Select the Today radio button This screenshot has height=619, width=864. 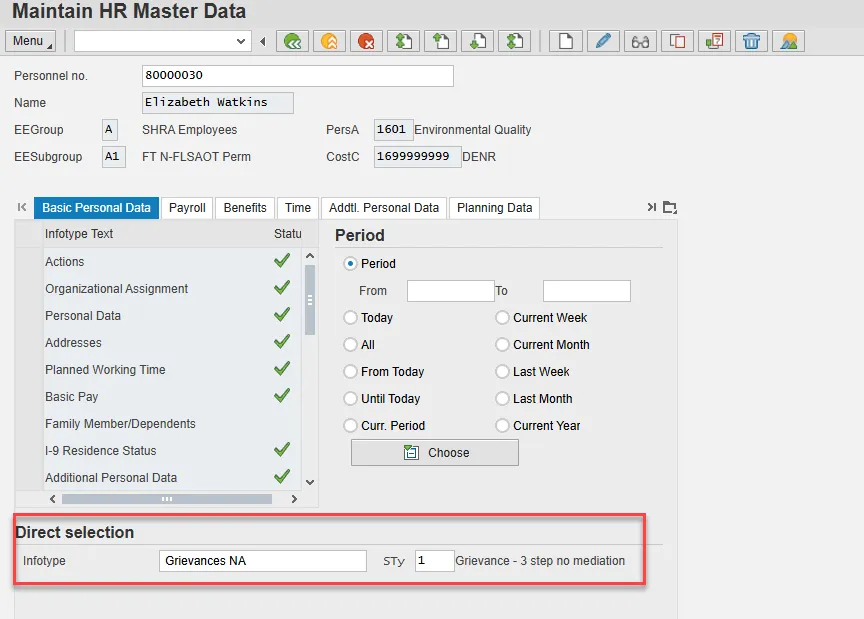click(x=350, y=318)
